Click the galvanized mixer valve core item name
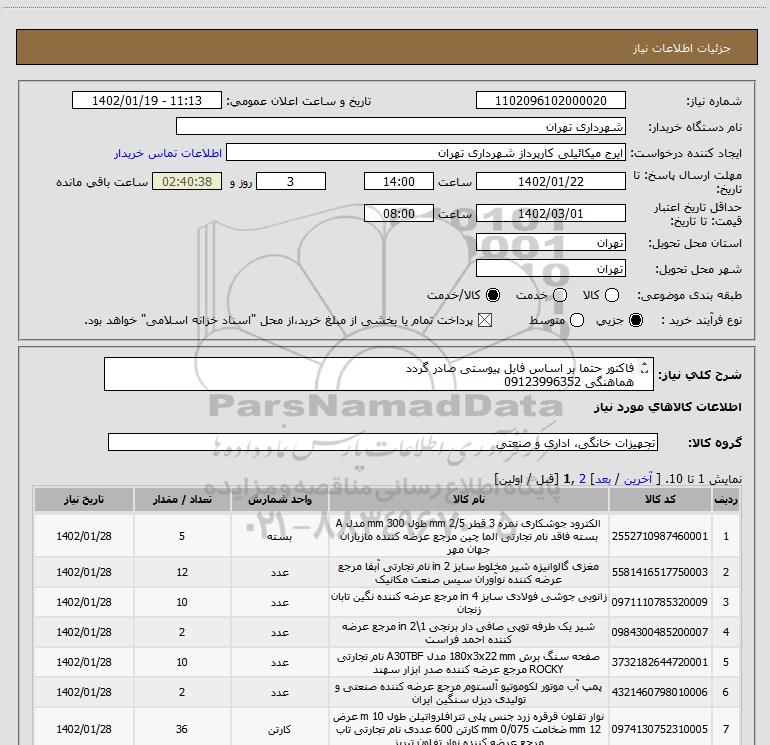770x745 pixels. point(468,573)
